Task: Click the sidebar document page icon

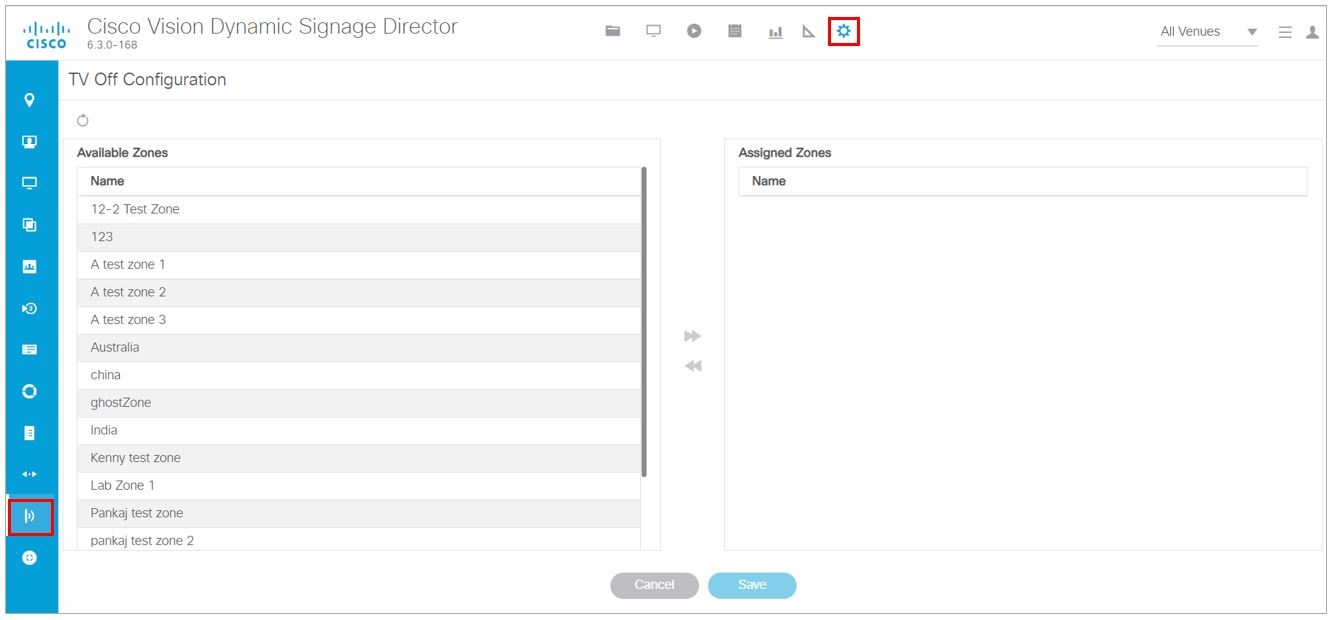Action: [x=30, y=433]
